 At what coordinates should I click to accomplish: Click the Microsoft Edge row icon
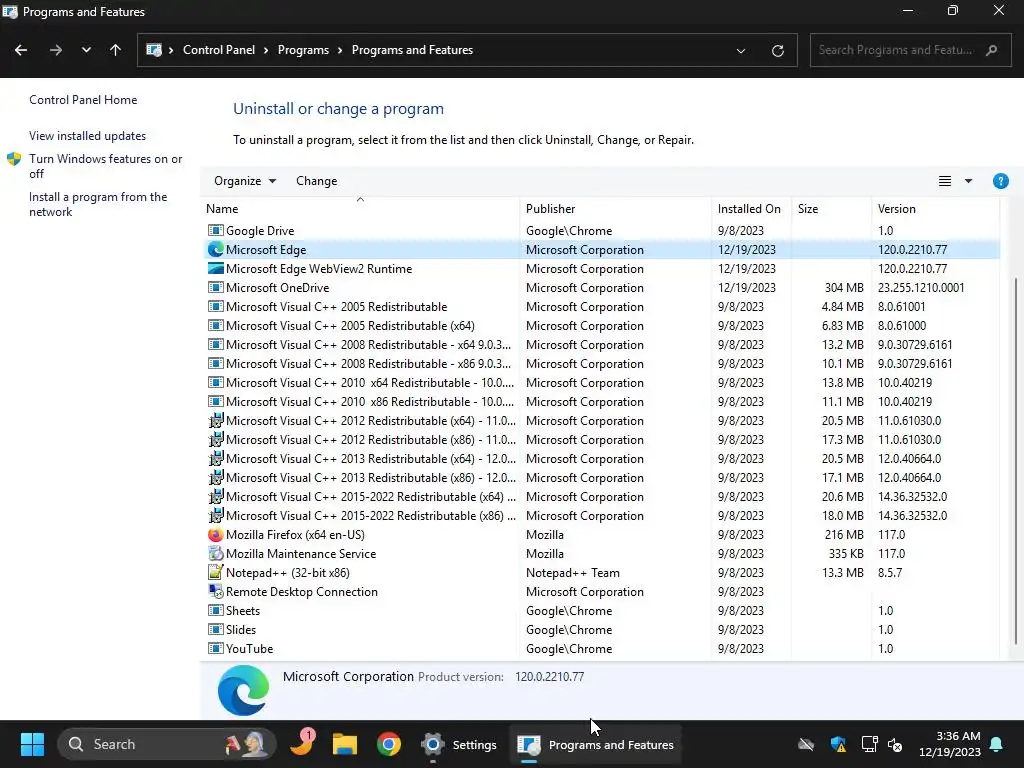[216, 249]
